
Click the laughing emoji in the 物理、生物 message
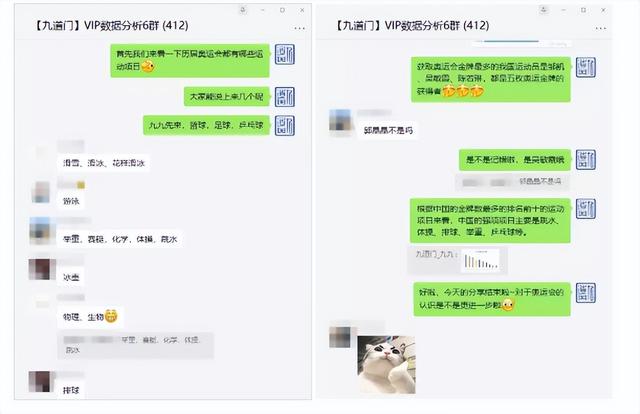(x=111, y=316)
